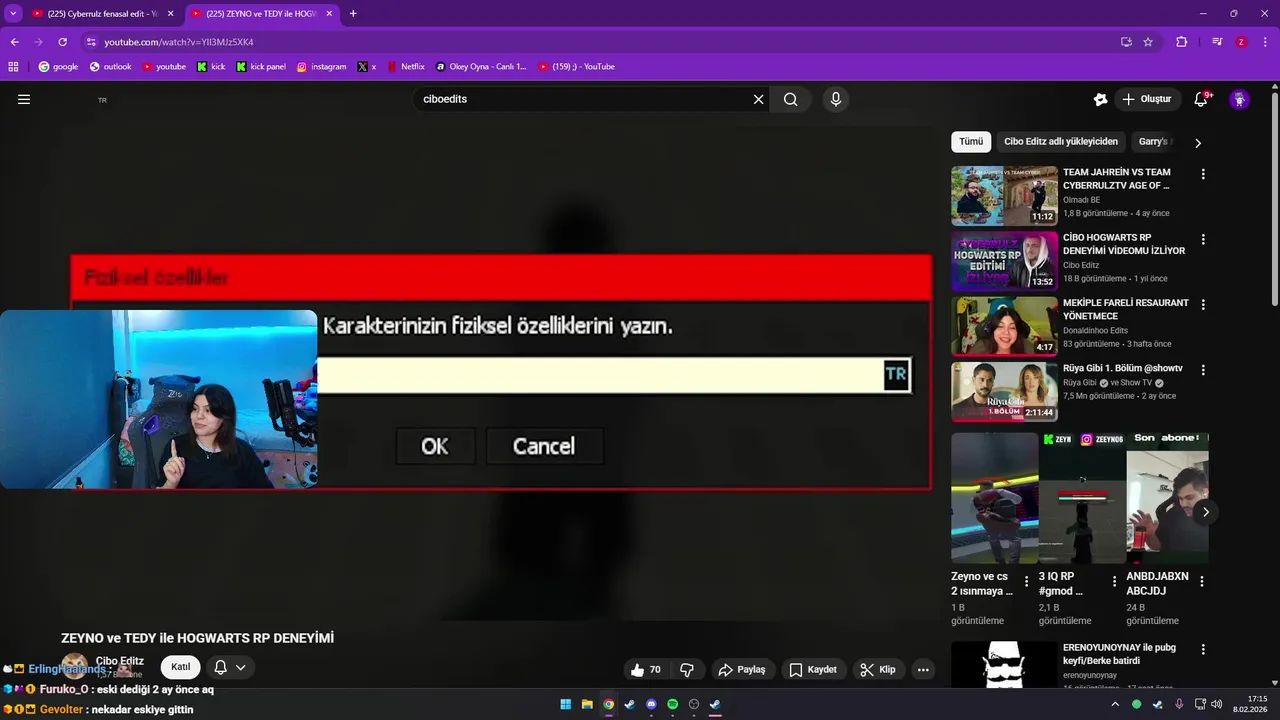The width and height of the screenshot is (1280, 720).
Task: Open CİBO HOGWARTS RP DENEYİMİ video title
Action: (1124, 244)
